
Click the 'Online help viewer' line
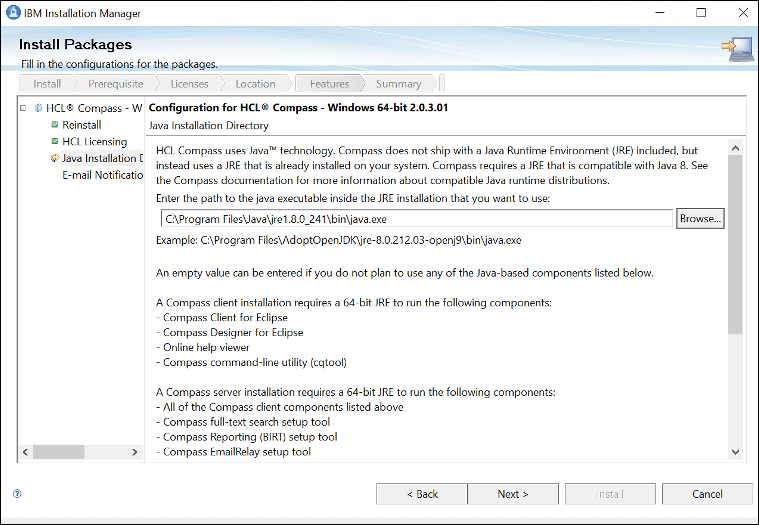click(202, 347)
